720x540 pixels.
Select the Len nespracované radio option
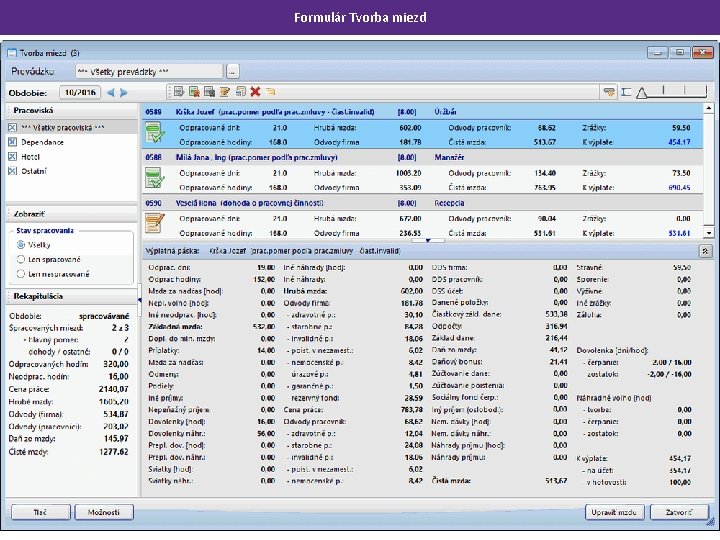click(x=21, y=274)
